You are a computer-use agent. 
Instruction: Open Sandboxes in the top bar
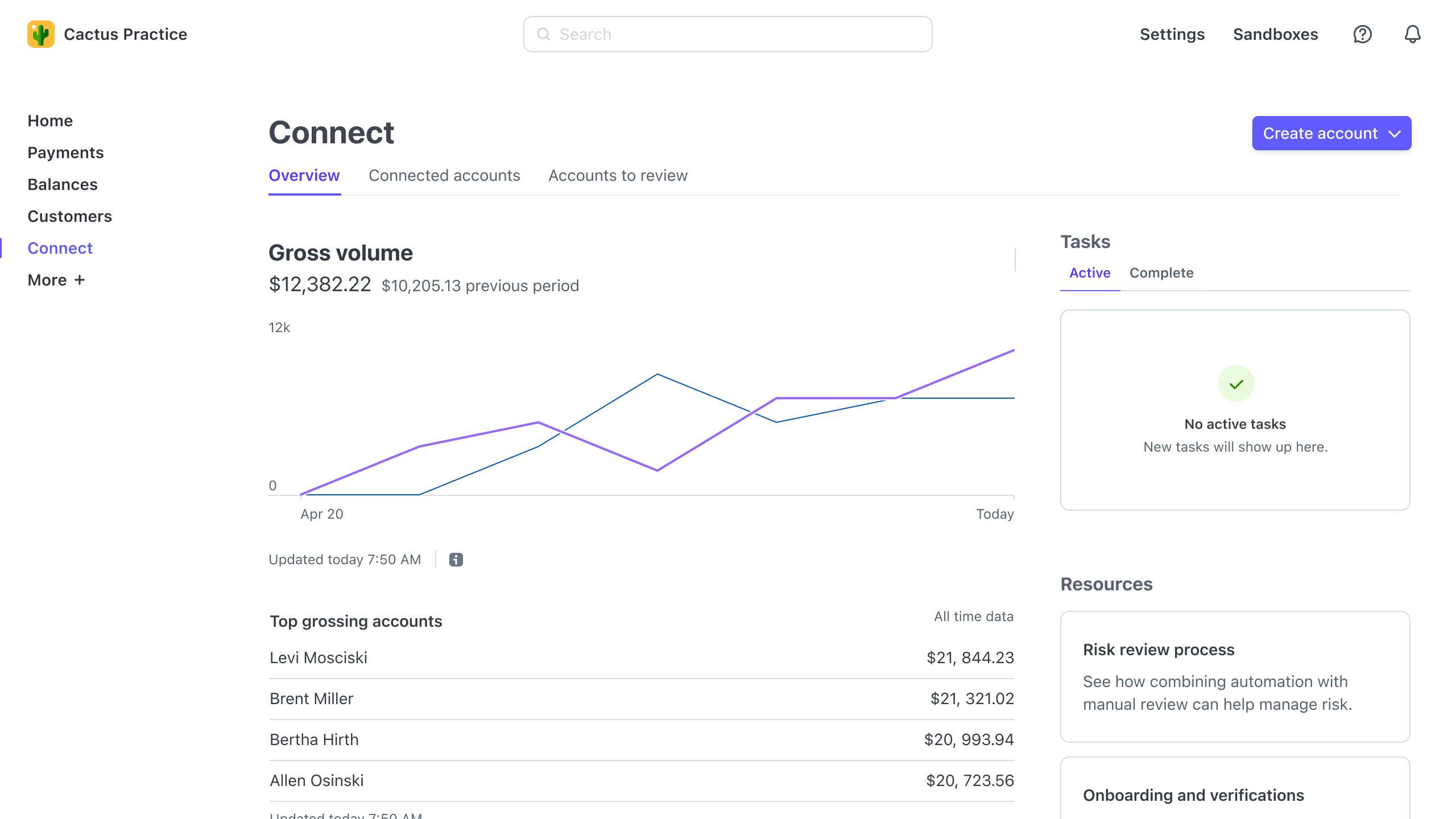click(x=1275, y=34)
